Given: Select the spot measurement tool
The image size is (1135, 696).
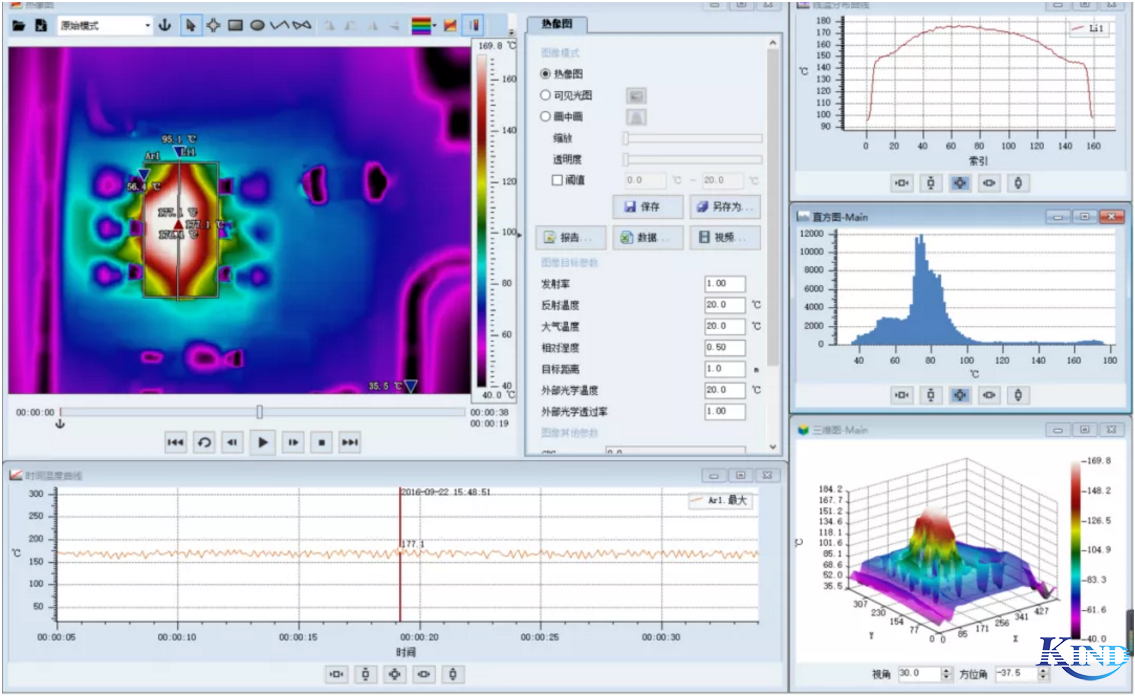Looking at the screenshot, I should 212,25.
